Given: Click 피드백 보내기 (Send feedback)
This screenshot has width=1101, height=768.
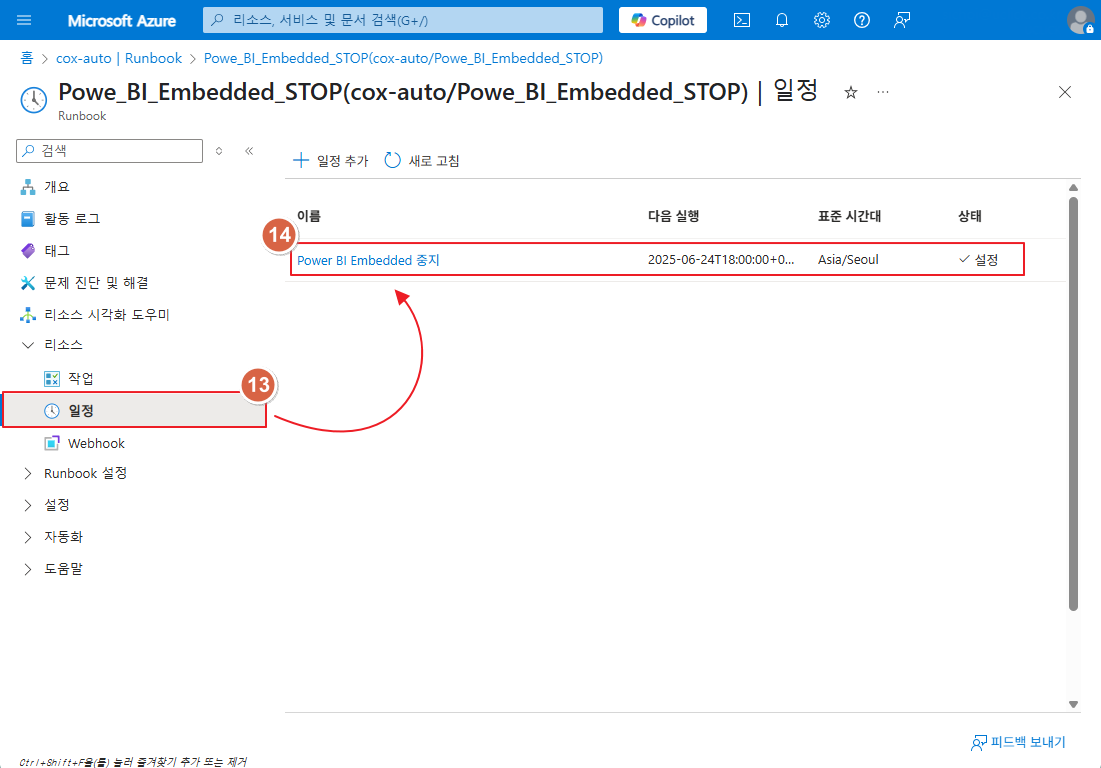Looking at the screenshot, I should [1019, 742].
